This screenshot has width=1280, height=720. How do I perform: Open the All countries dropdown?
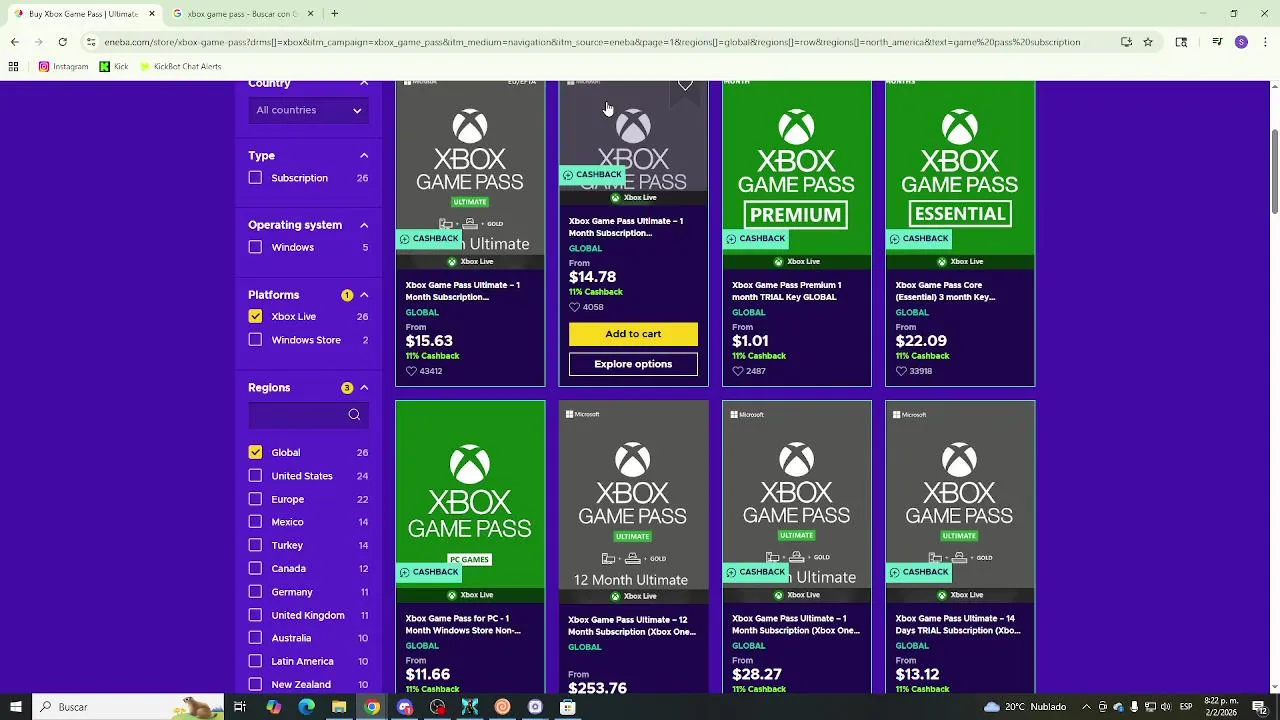[308, 110]
